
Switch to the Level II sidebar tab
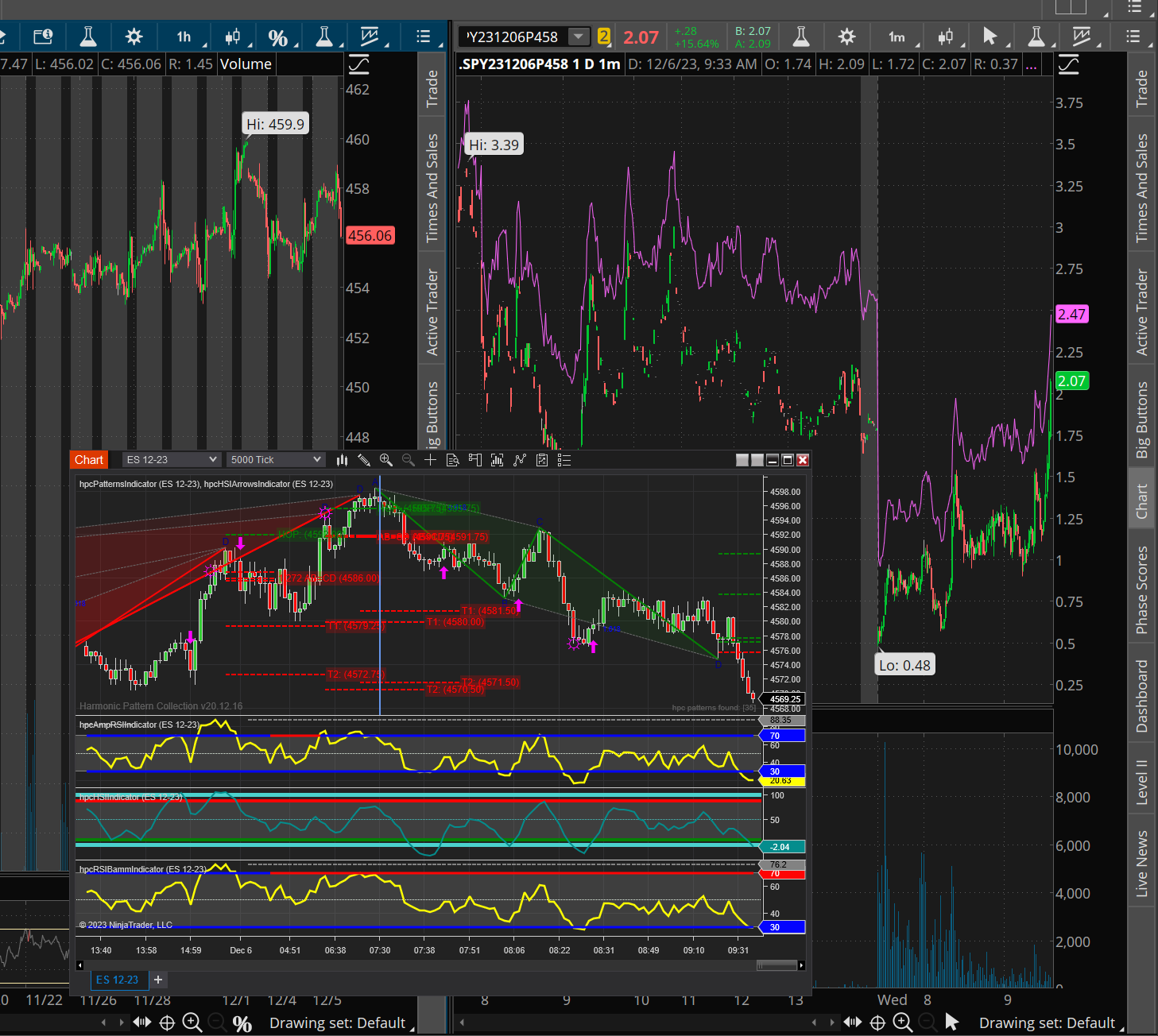click(x=1142, y=782)
